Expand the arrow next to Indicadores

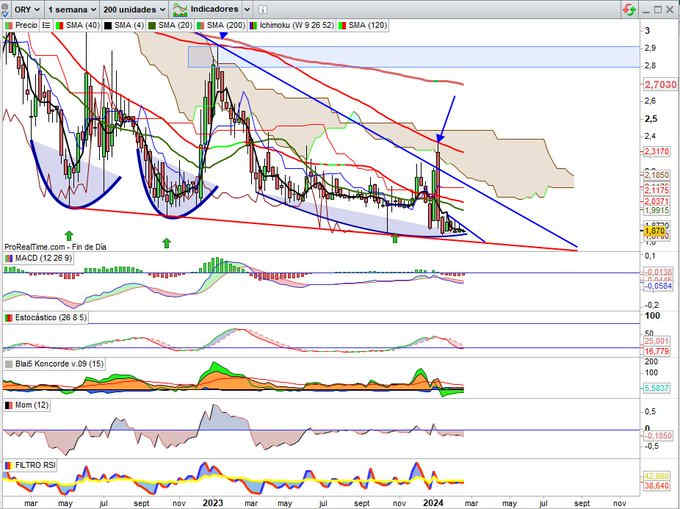pos(246,9)
